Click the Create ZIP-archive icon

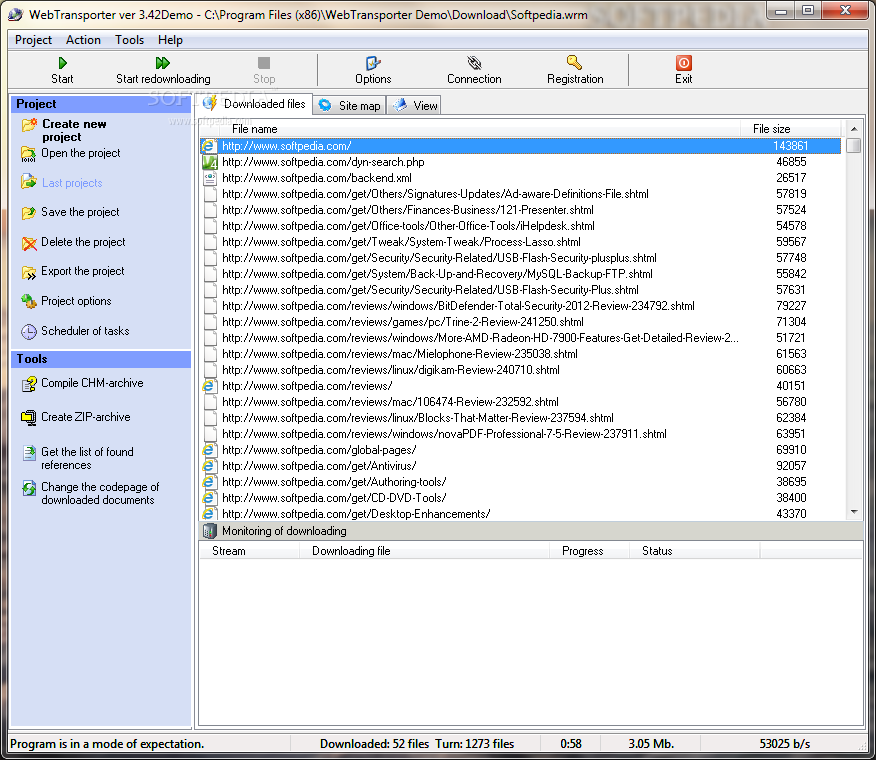pyautogui.click(x=28, y=418)
